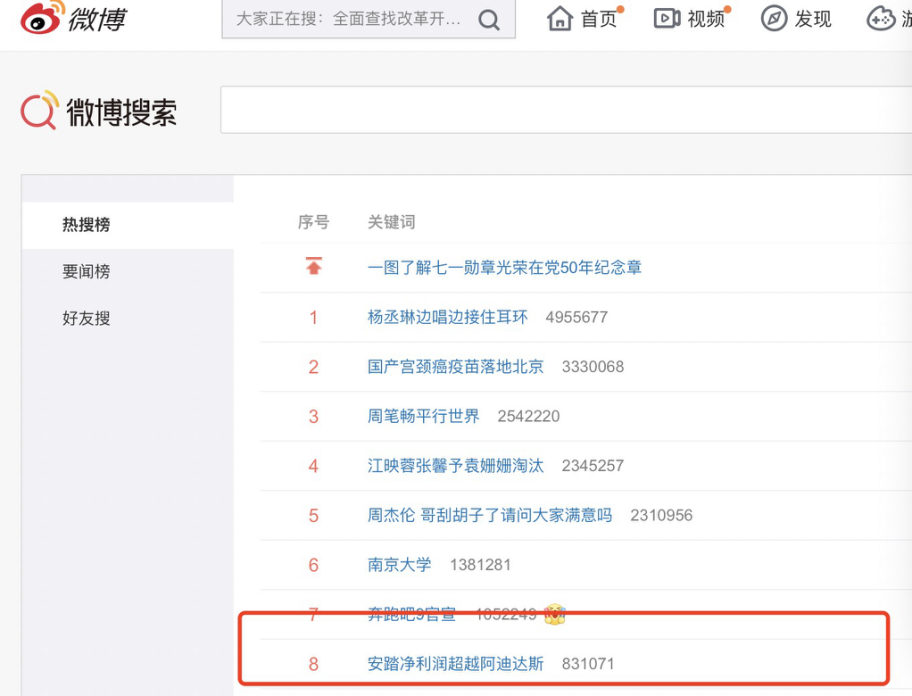This screenshot has height=696, width=912.
Task: Click rank number 1
Action: 314,317
